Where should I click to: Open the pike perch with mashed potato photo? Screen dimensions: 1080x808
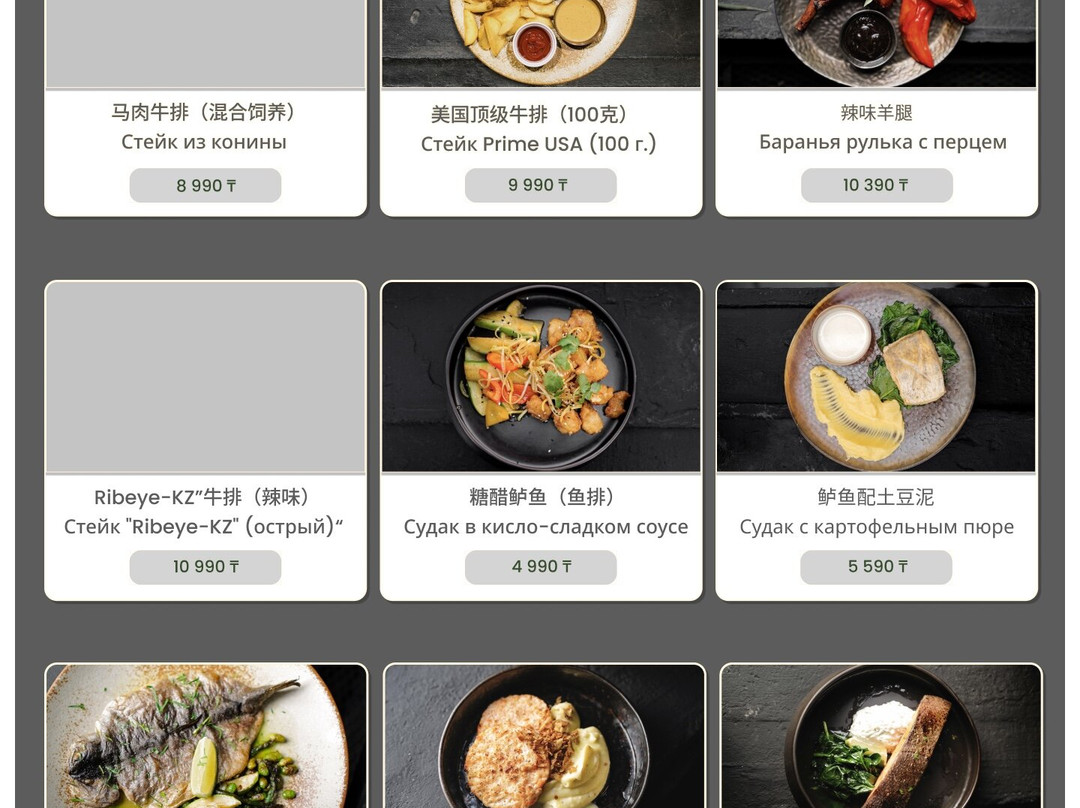click(876, 377)
